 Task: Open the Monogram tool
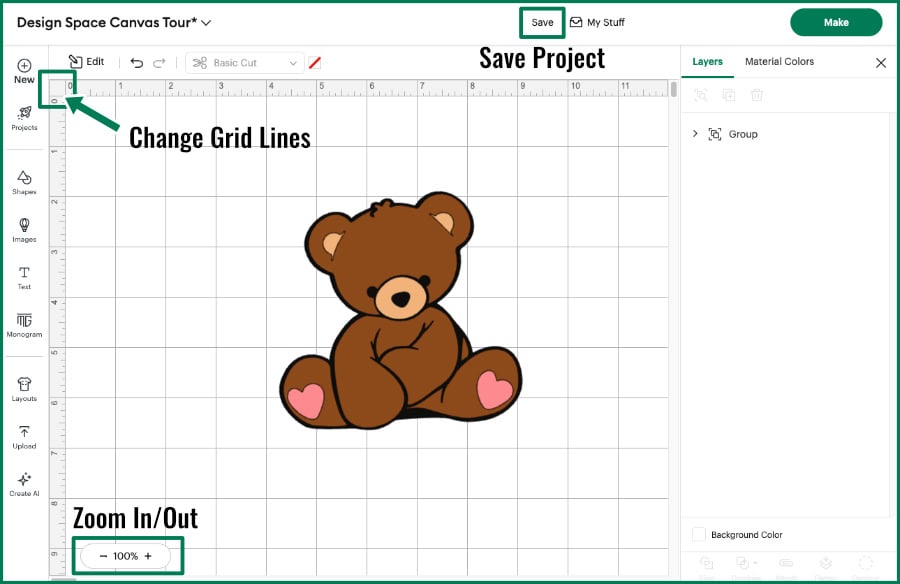pyautogui.click(x=24, y=325)
